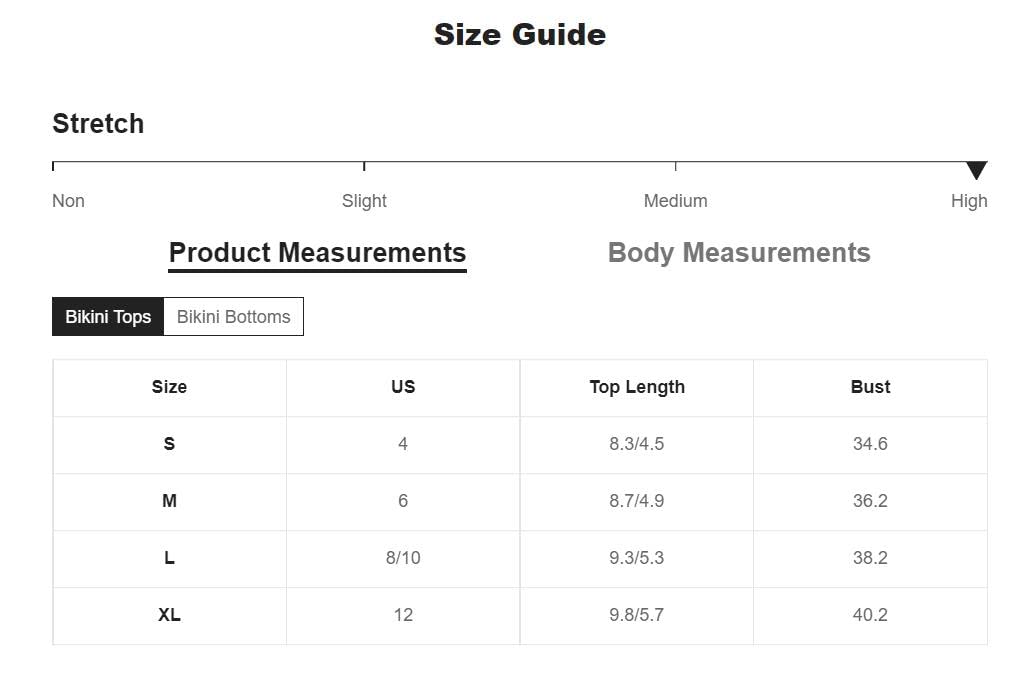Click the US column header
This screenshot has height=684, width=1013.
click(403, 387)
